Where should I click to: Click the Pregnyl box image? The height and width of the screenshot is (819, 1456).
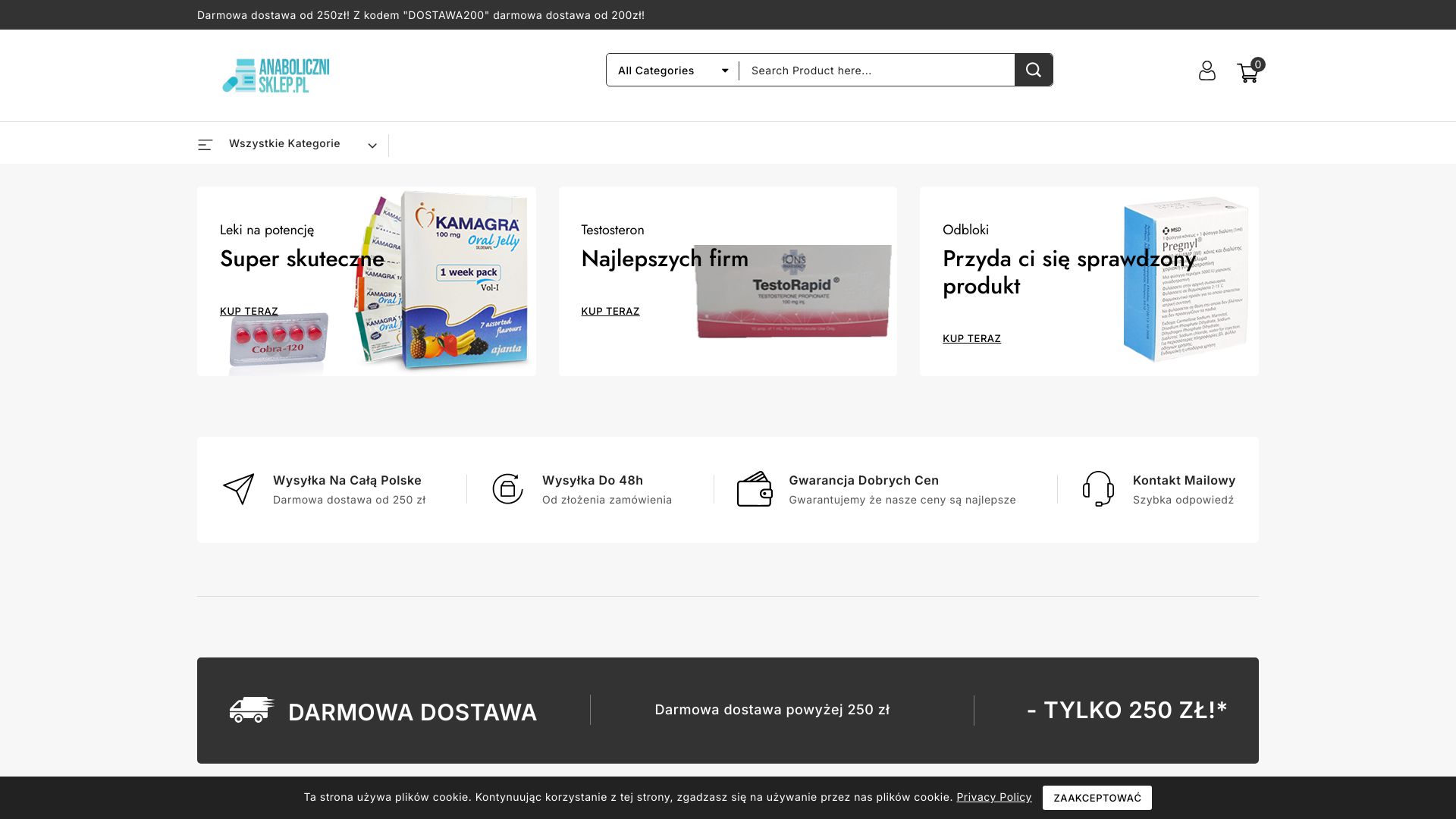(x=1185, y=280)
